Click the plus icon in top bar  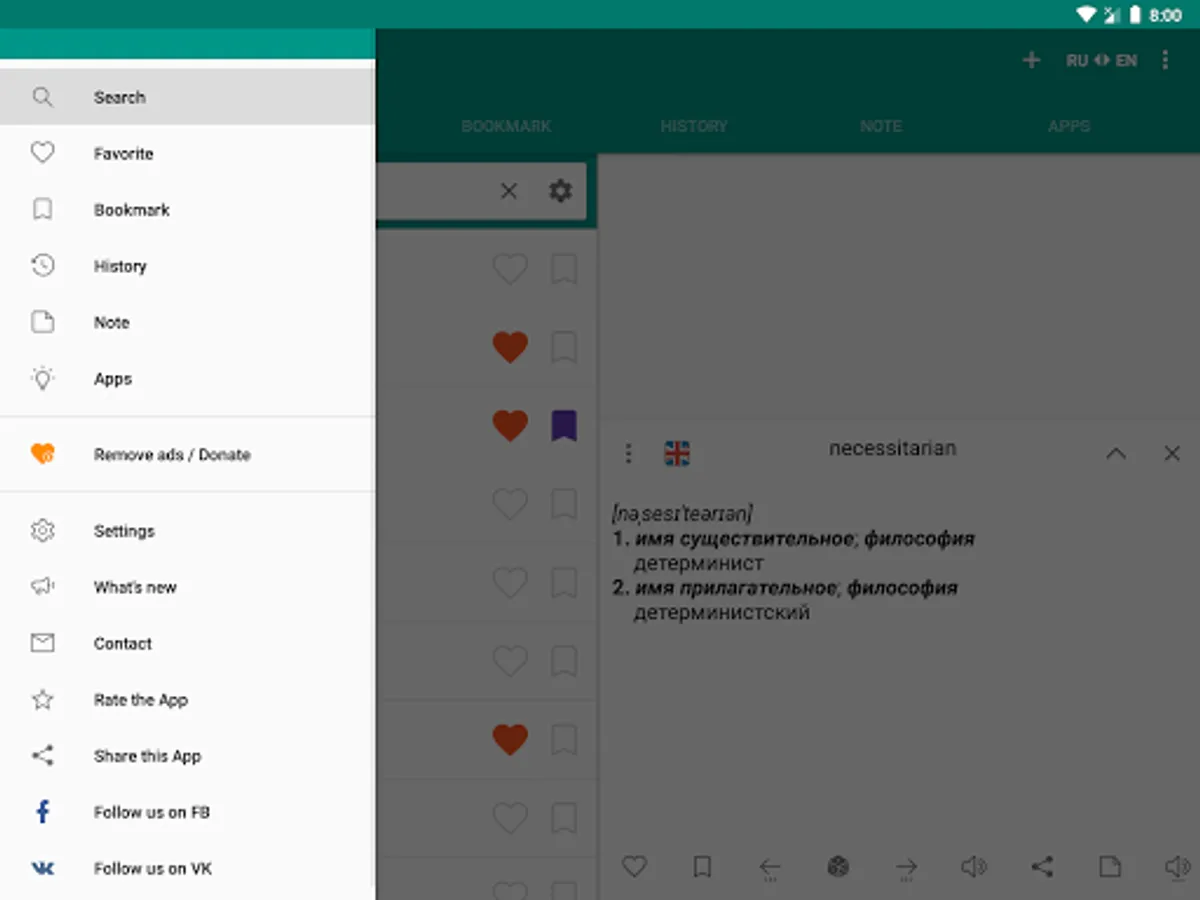click(1031, 61)
